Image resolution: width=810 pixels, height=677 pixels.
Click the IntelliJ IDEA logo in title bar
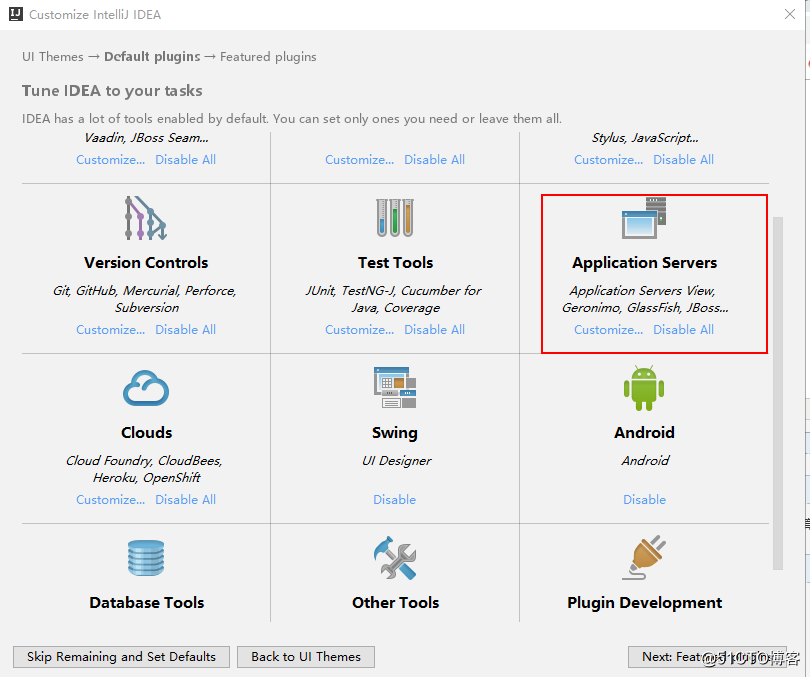[16, 14]
